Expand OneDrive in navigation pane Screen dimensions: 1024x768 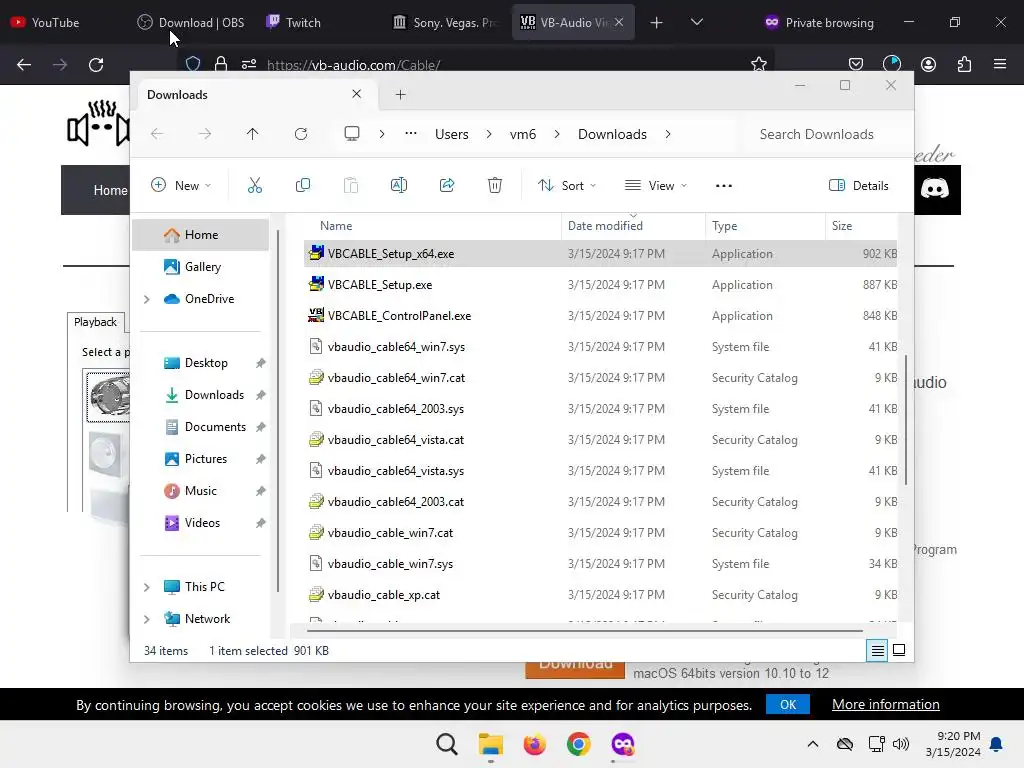[x=147, y=299]
